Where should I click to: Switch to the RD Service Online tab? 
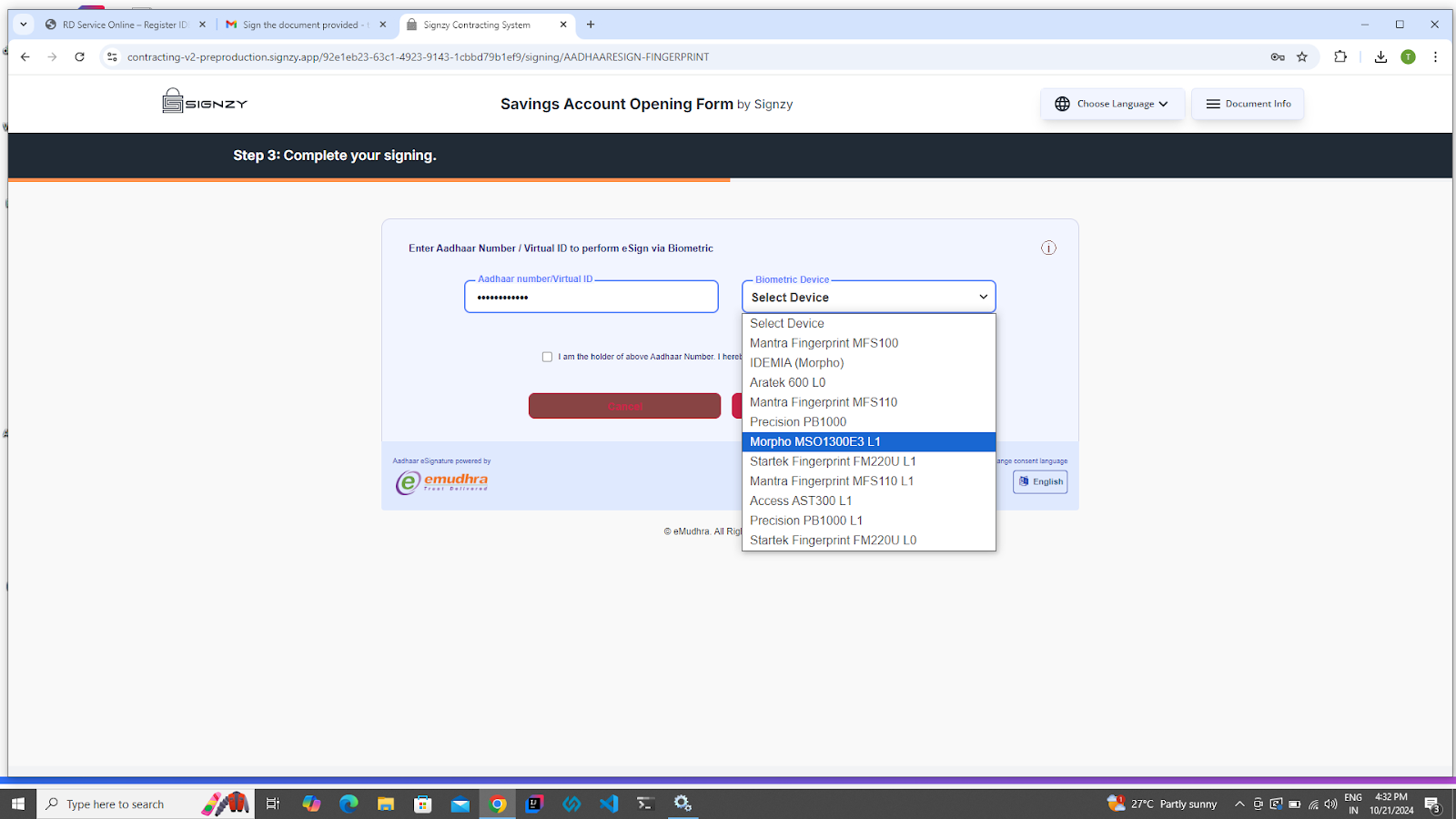click(125, 25)
